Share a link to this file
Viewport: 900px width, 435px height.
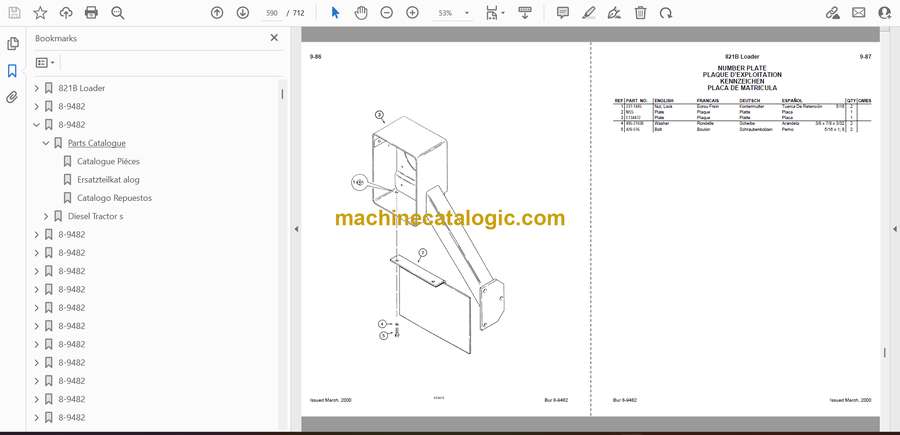832,13
